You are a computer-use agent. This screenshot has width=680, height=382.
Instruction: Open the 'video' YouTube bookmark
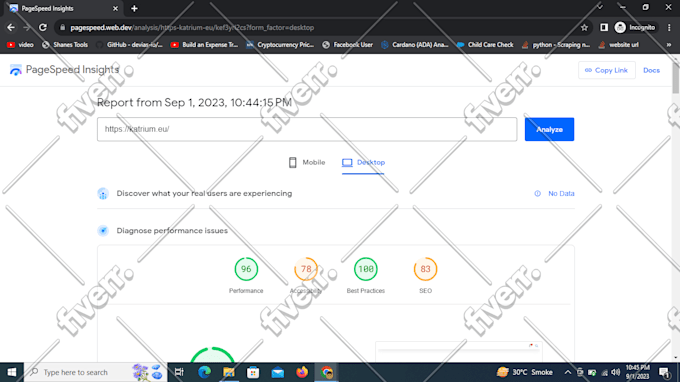(x=20, y=45)
